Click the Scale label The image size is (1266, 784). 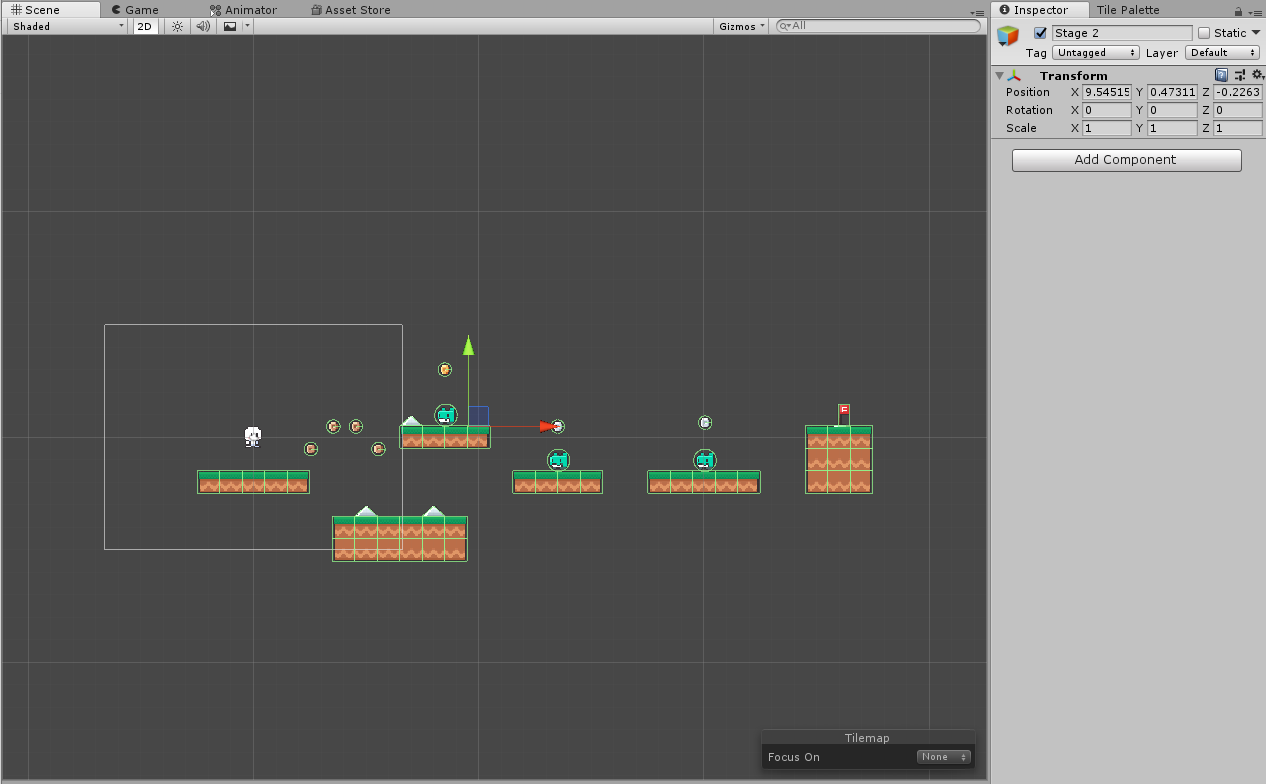pos(1021,128)
